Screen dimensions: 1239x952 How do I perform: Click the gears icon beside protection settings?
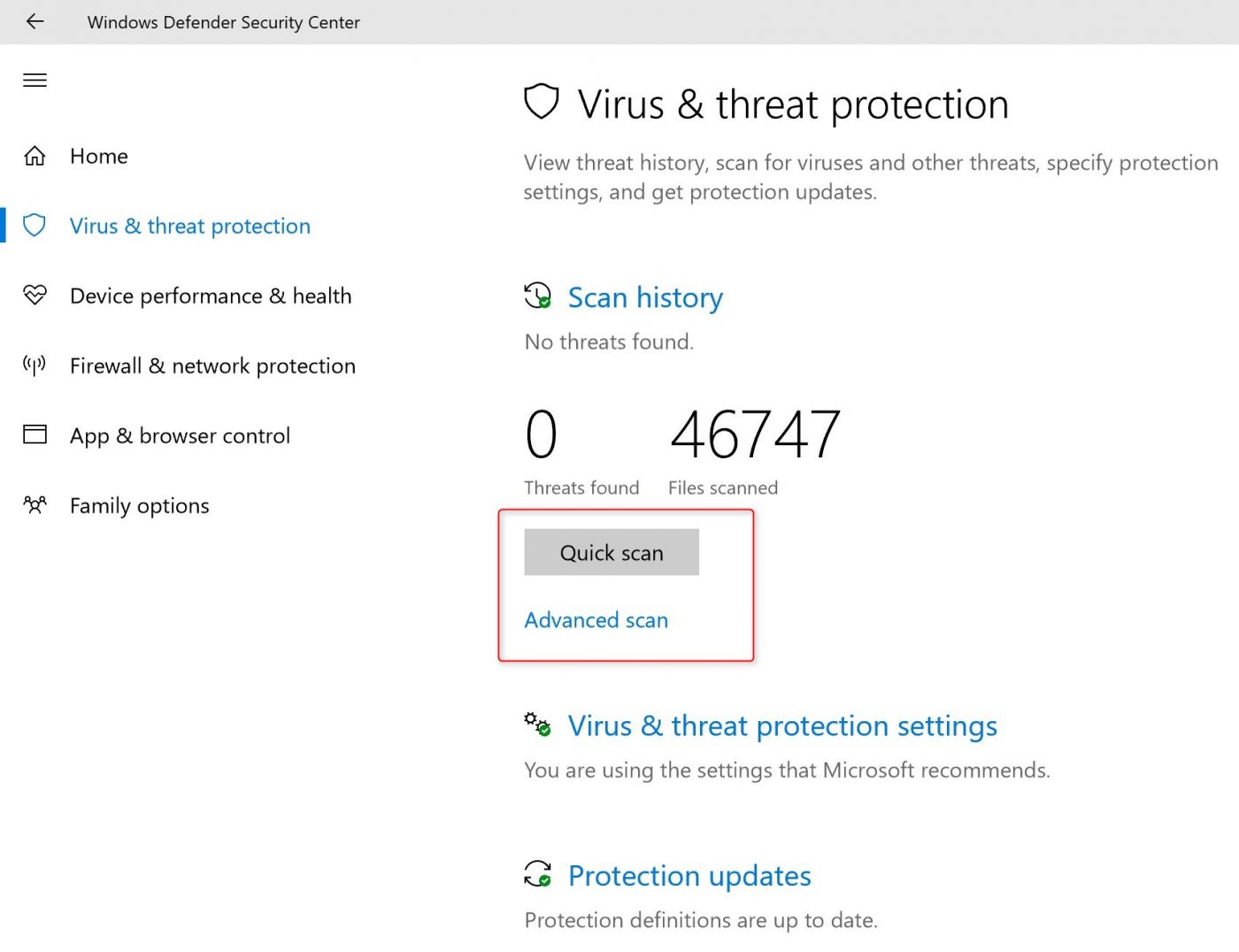536,725
